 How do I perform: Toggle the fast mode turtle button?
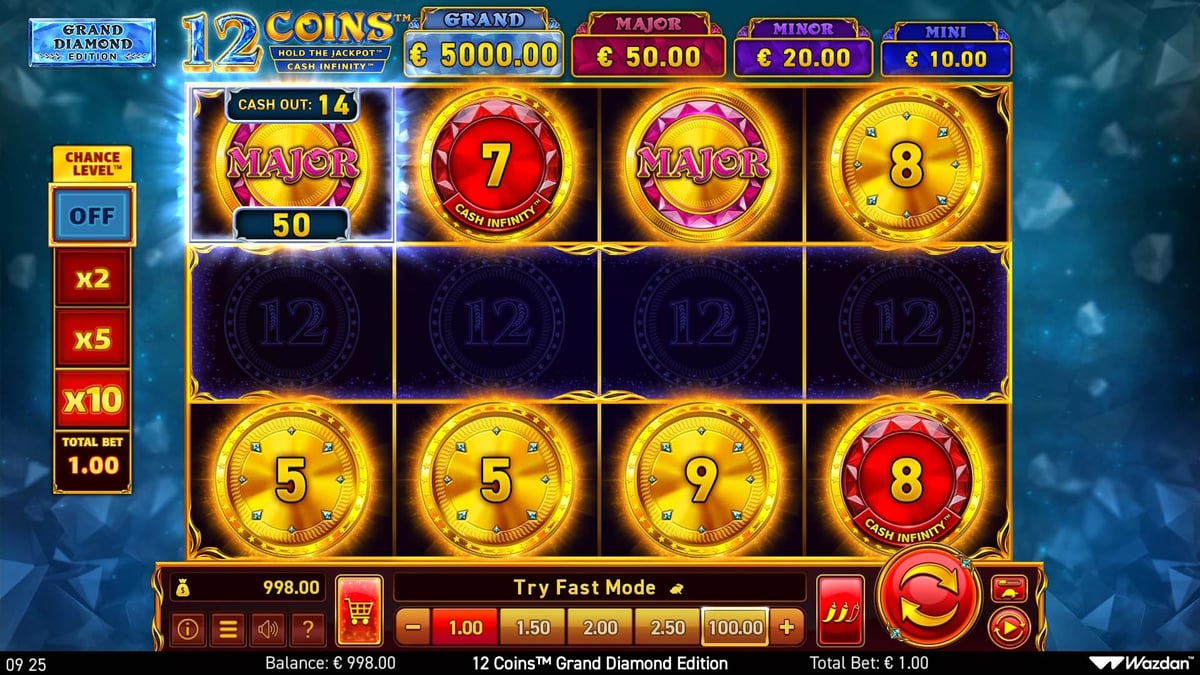[x=1009, y=589]
